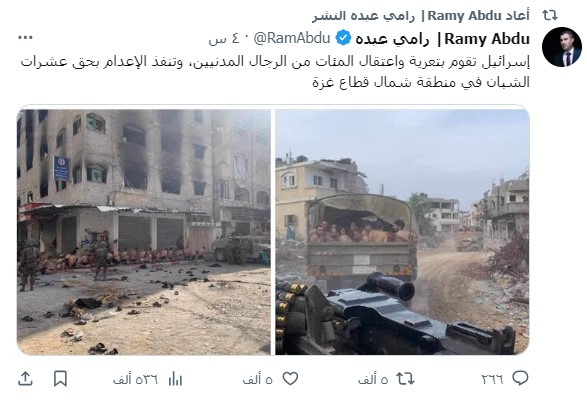
Task: Click the reposted-by Ramy Abdu header text
Action: point(421,16)
